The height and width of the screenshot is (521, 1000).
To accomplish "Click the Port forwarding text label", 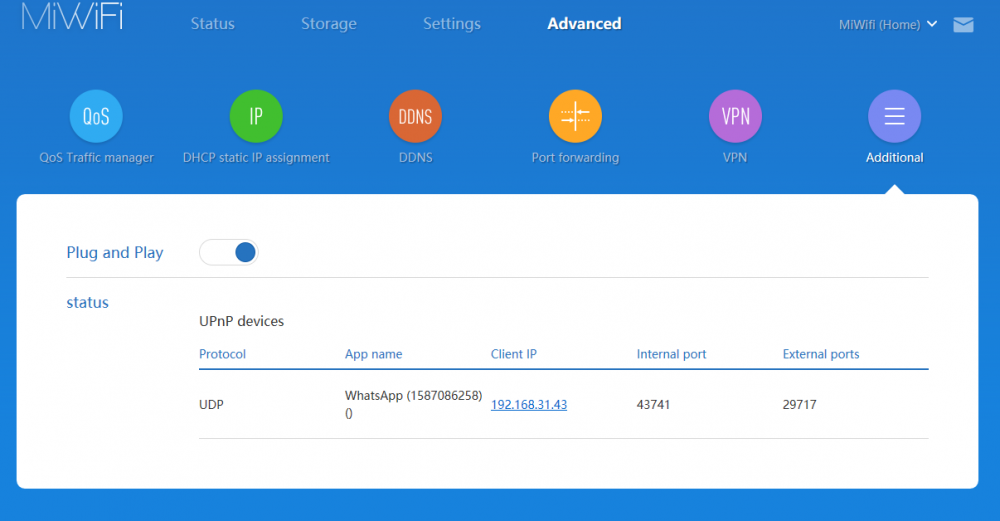I will pos(575,158).
